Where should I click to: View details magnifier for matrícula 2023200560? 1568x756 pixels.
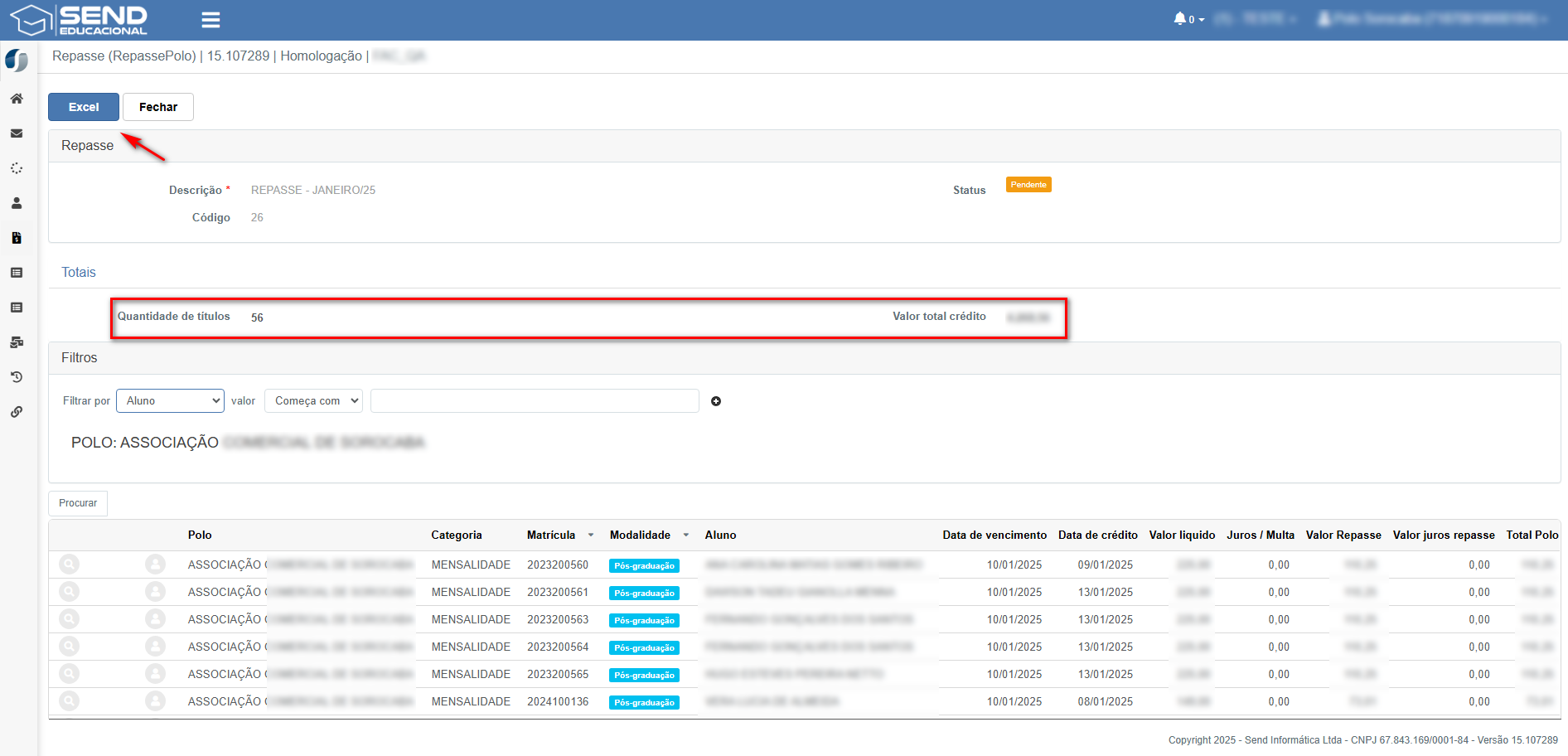[x=70, y=565]
